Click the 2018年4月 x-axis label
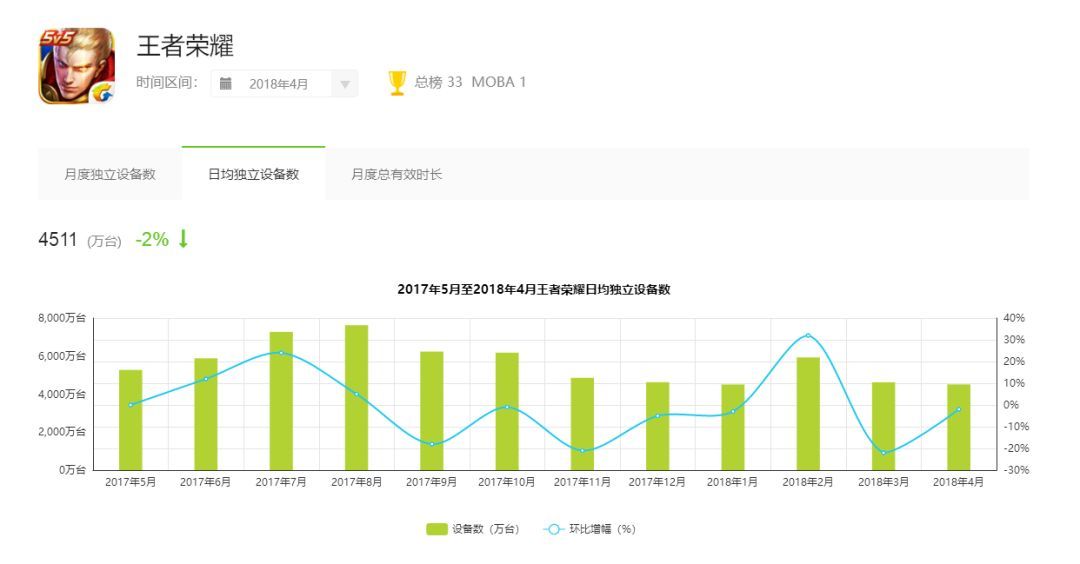 click(x=958, y=482)
